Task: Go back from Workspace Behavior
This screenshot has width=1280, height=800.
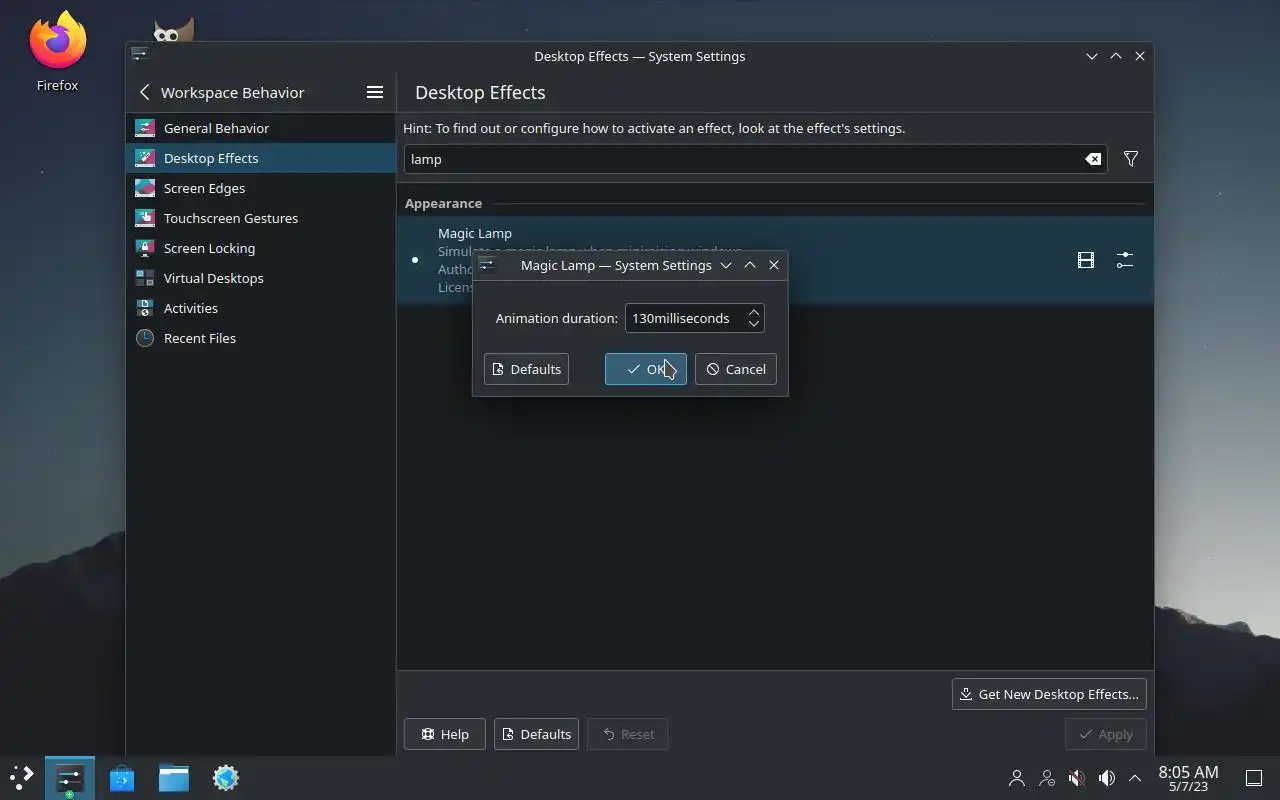Action: point(144,92)
